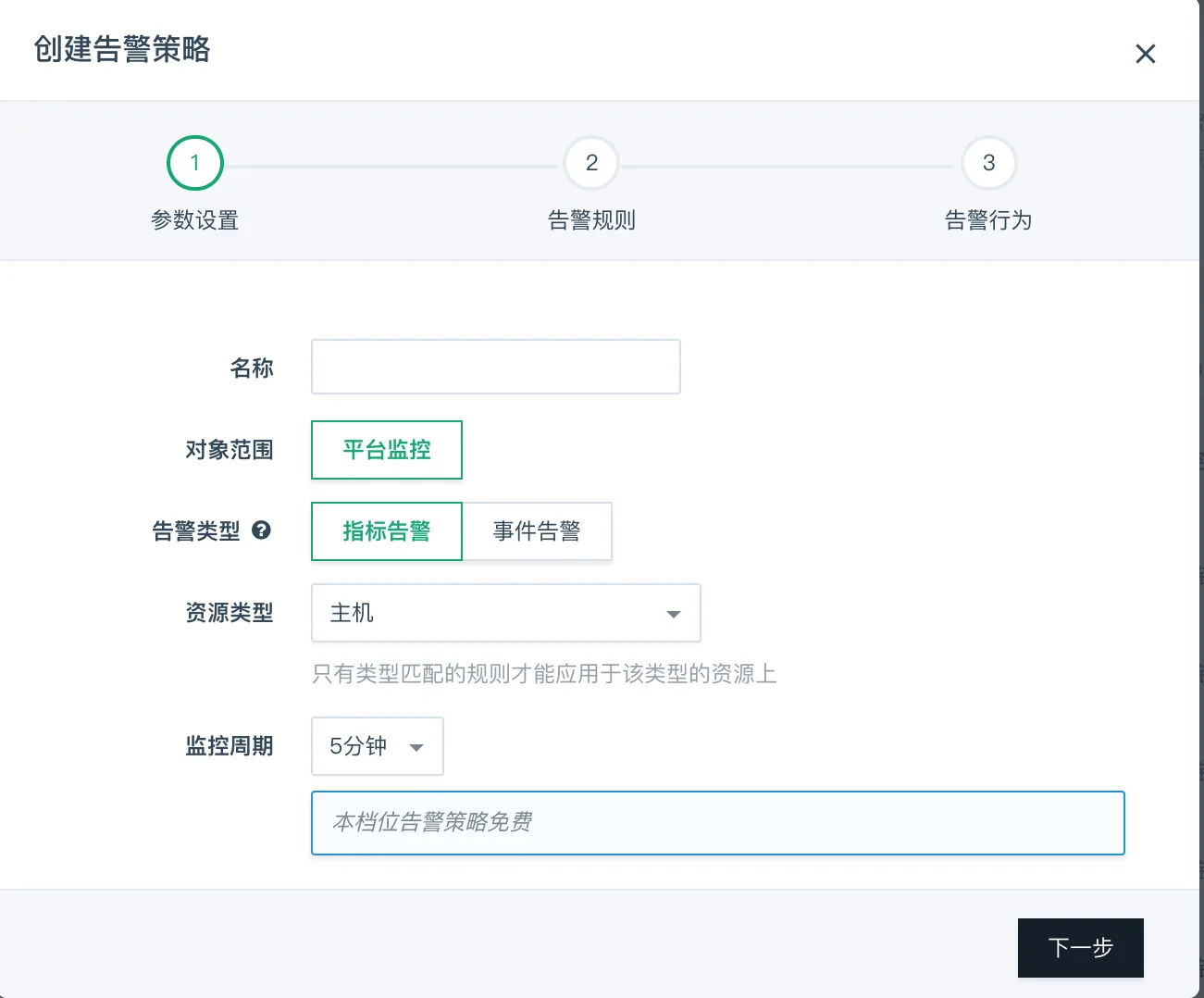Select 指标告警 alarm type
Viewport: 1204px width, 998px height.
click(x=387, y=531)
